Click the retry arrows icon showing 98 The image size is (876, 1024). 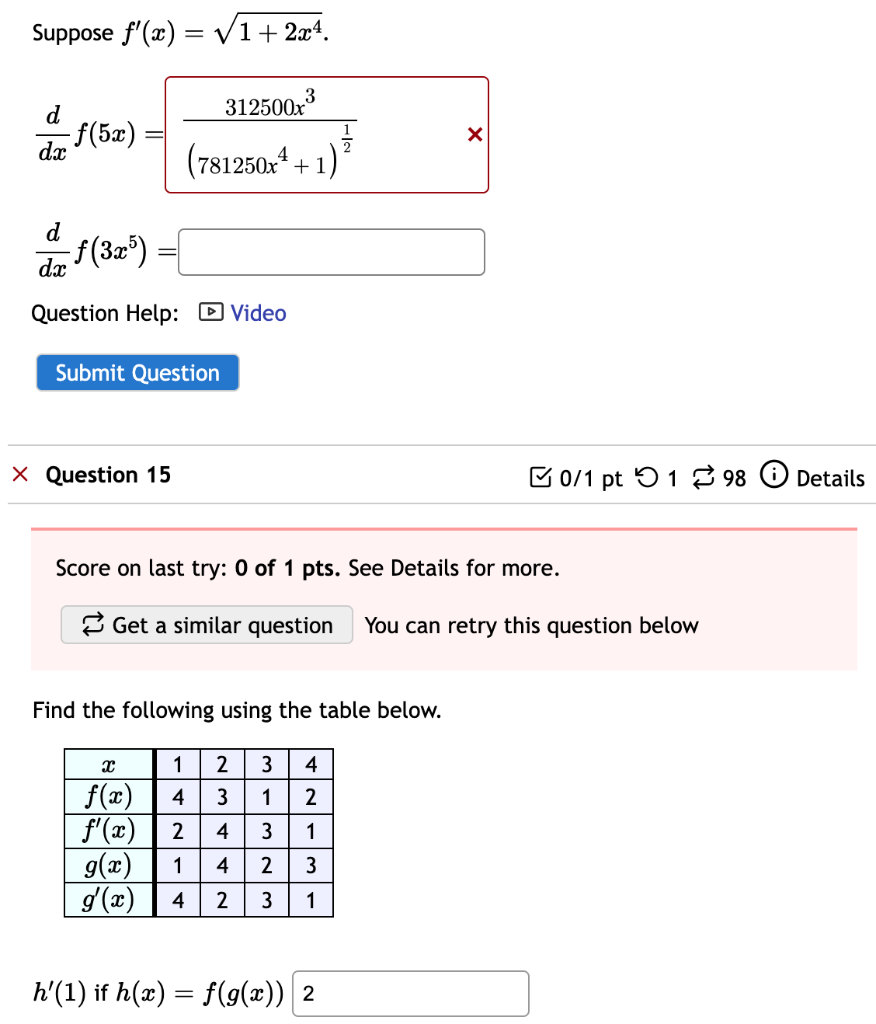point(705,478)
